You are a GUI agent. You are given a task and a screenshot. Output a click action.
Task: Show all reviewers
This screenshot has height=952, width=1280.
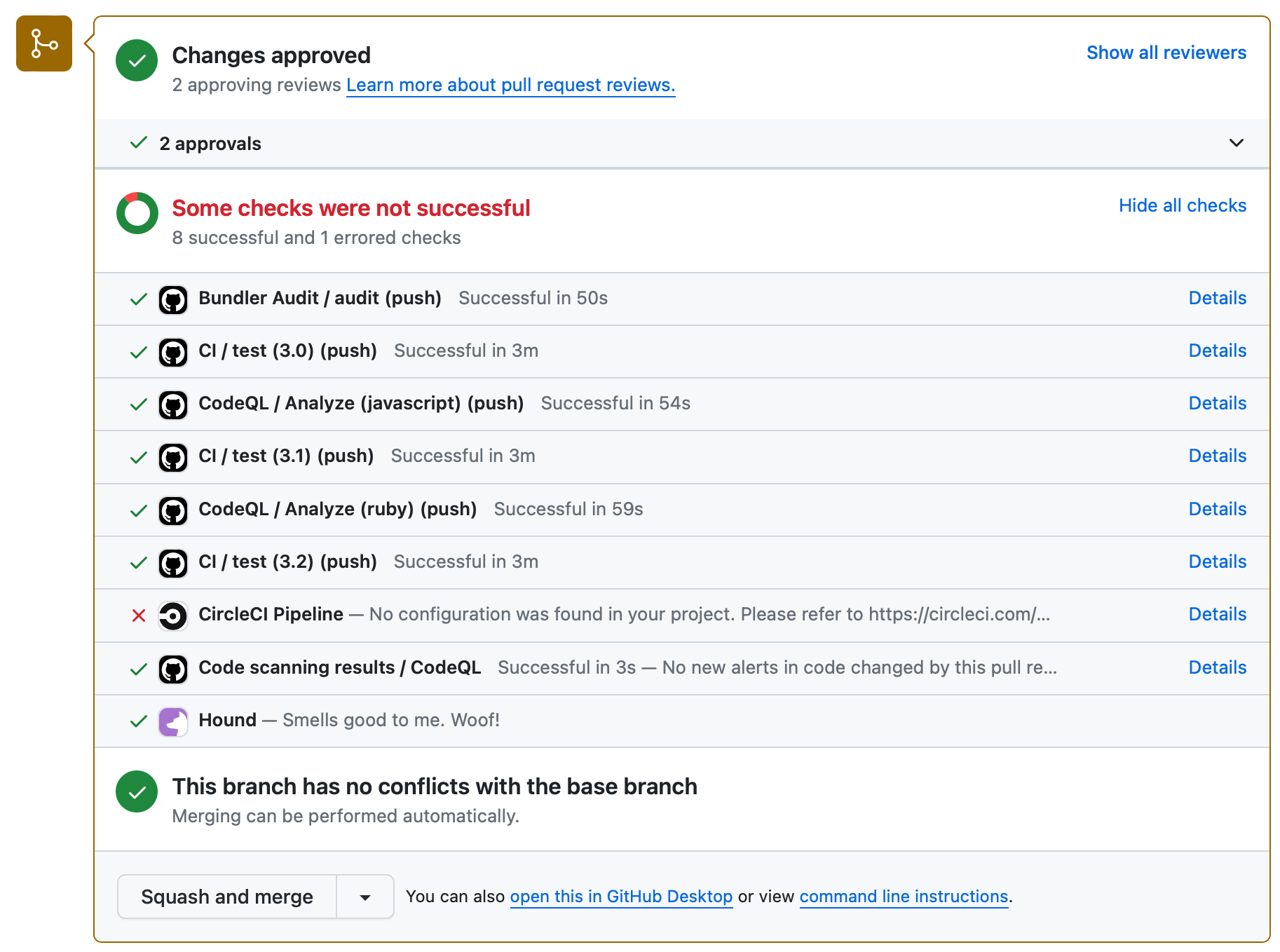(1166, 53)
